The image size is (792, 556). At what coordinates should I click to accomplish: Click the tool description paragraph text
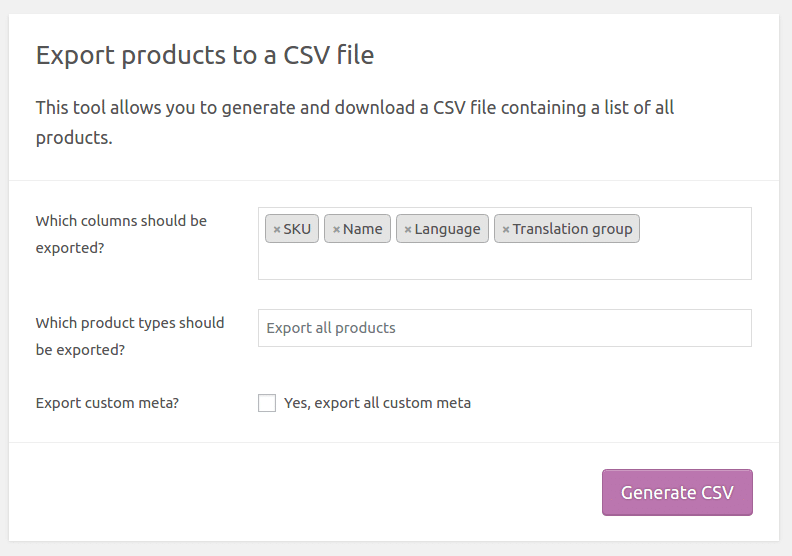pyautogui.click(x=355, y=122)
